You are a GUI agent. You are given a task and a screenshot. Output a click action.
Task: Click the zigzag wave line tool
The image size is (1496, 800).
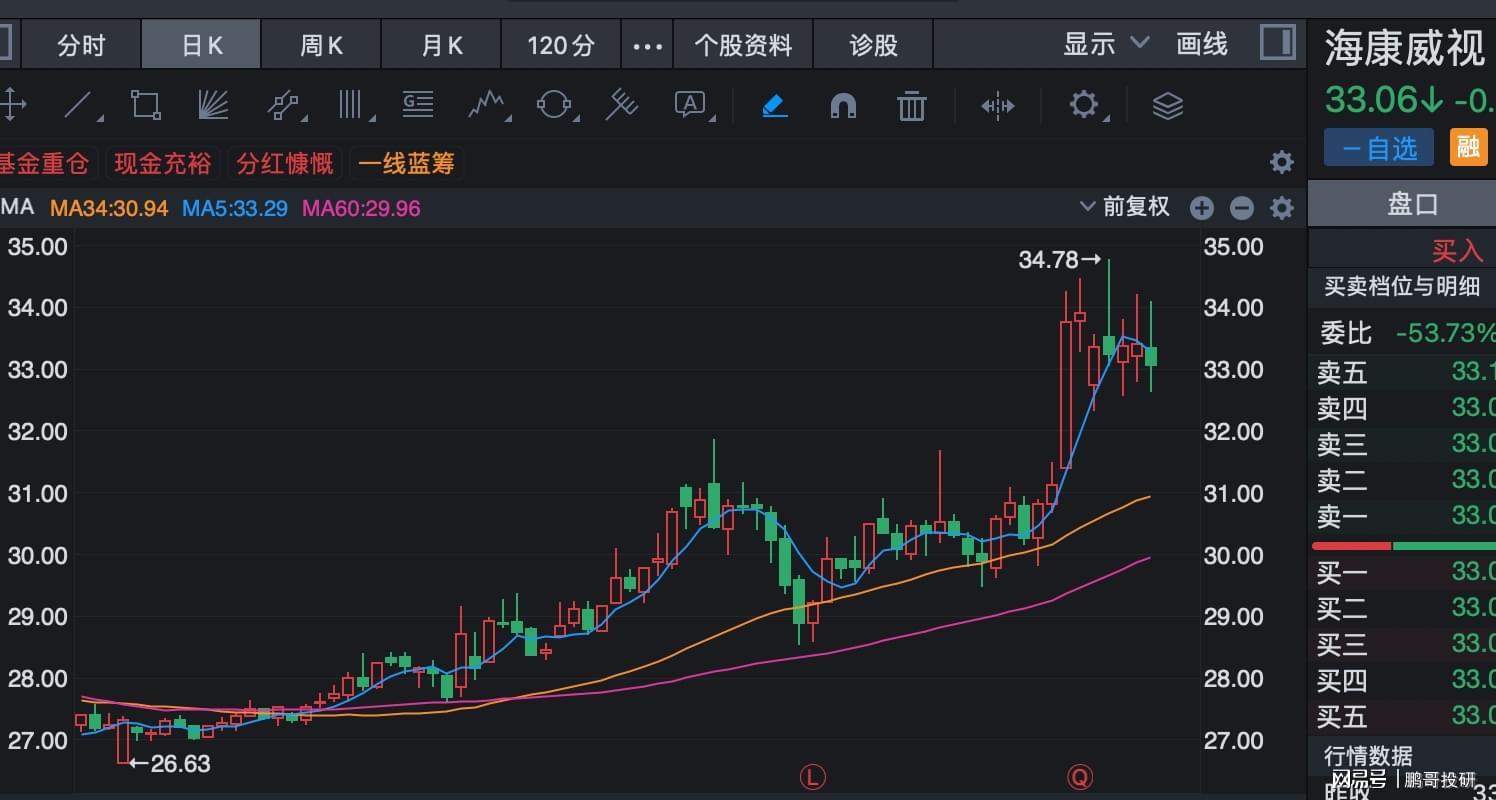click(487, 105)
